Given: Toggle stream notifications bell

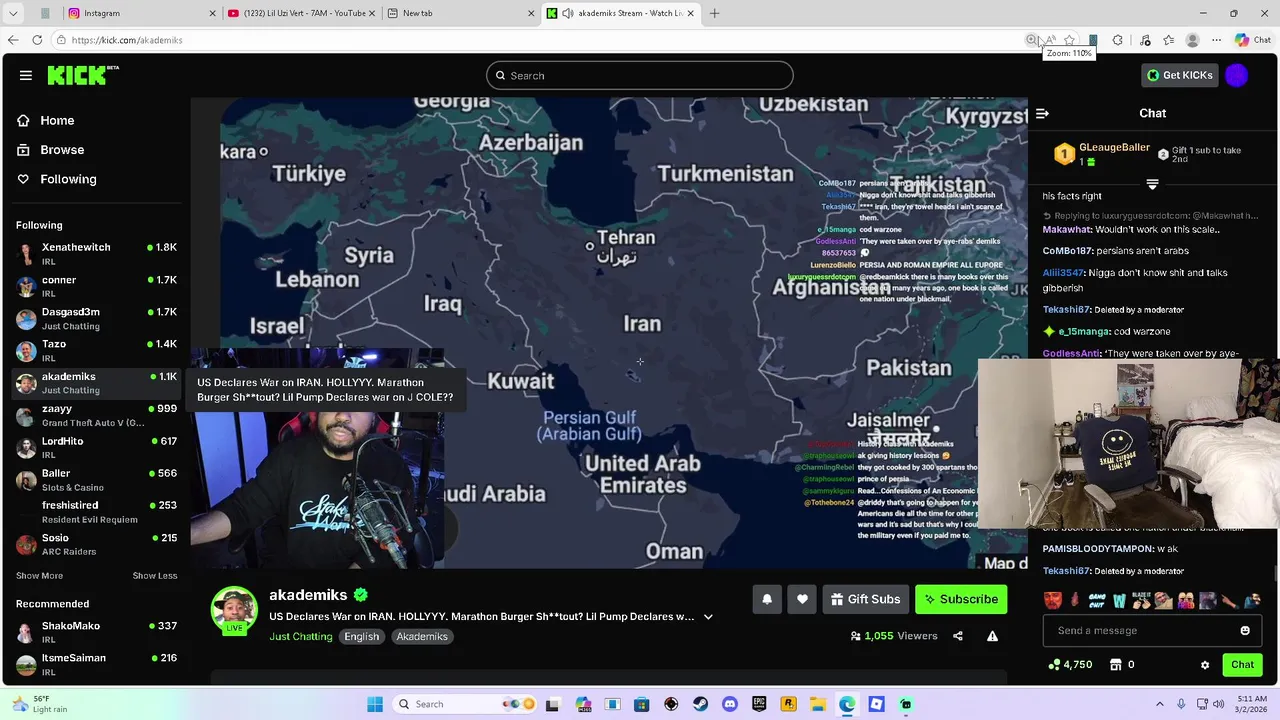Looking at the screenshot, I should tap(767, 599).
